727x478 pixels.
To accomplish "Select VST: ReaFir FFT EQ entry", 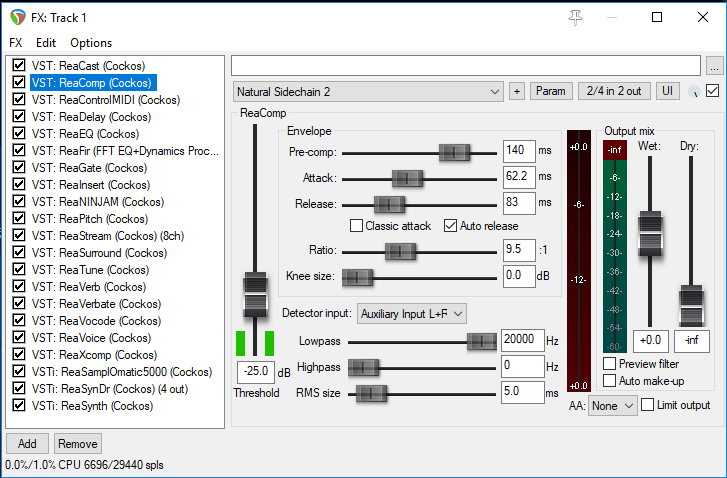I will click(x=125, y=151).
